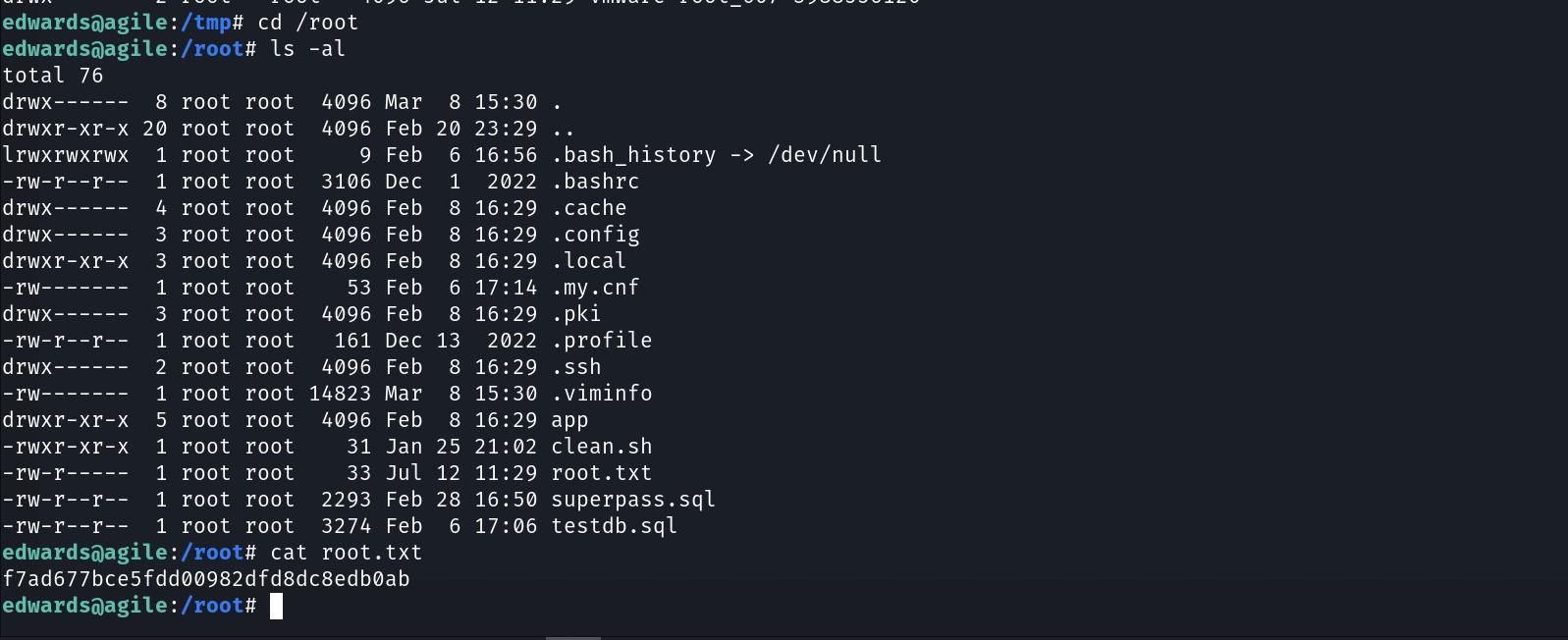
Task: Click the testdb.sql filename
Action: point(615,526)
